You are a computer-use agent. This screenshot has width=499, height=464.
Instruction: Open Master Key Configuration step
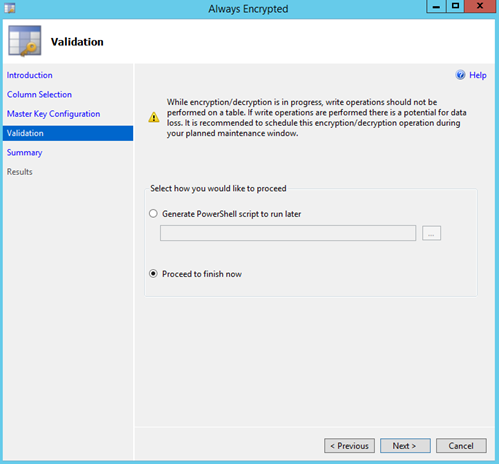pos(53,114)
